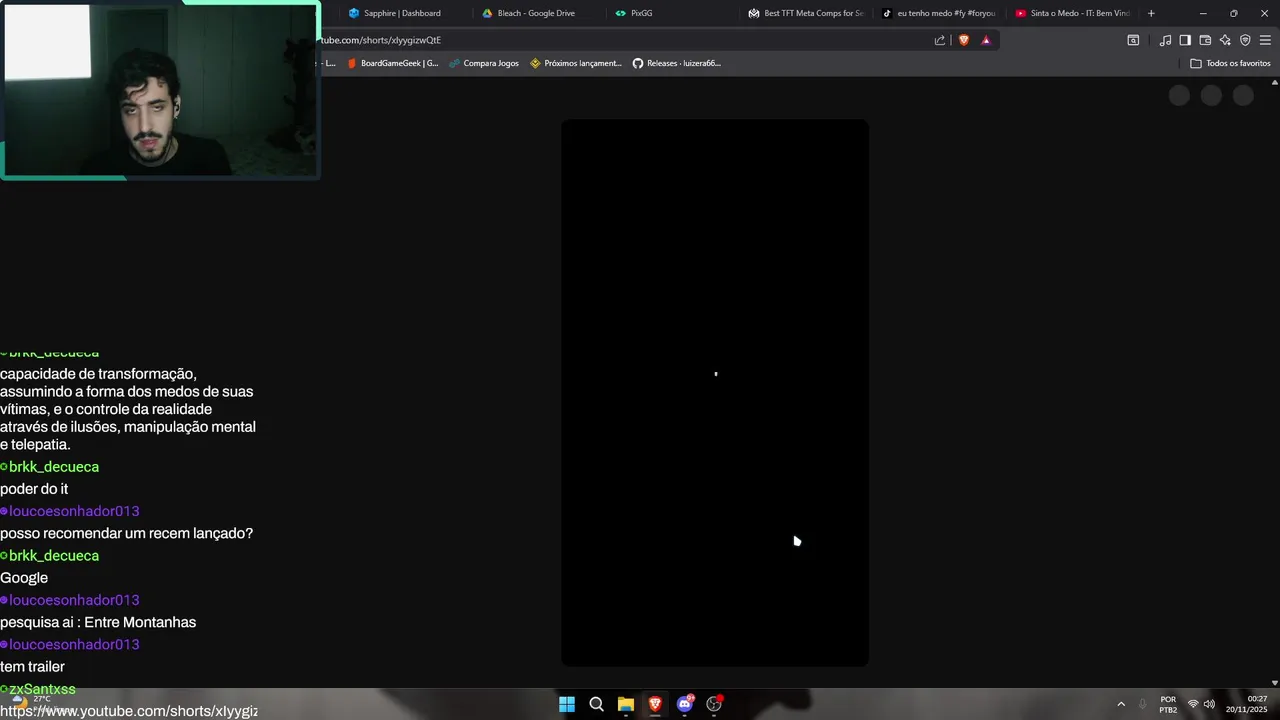Open OBS Studio taskbar icon
The width and height of the screenshot is (1280, 720).
(714, 704)
